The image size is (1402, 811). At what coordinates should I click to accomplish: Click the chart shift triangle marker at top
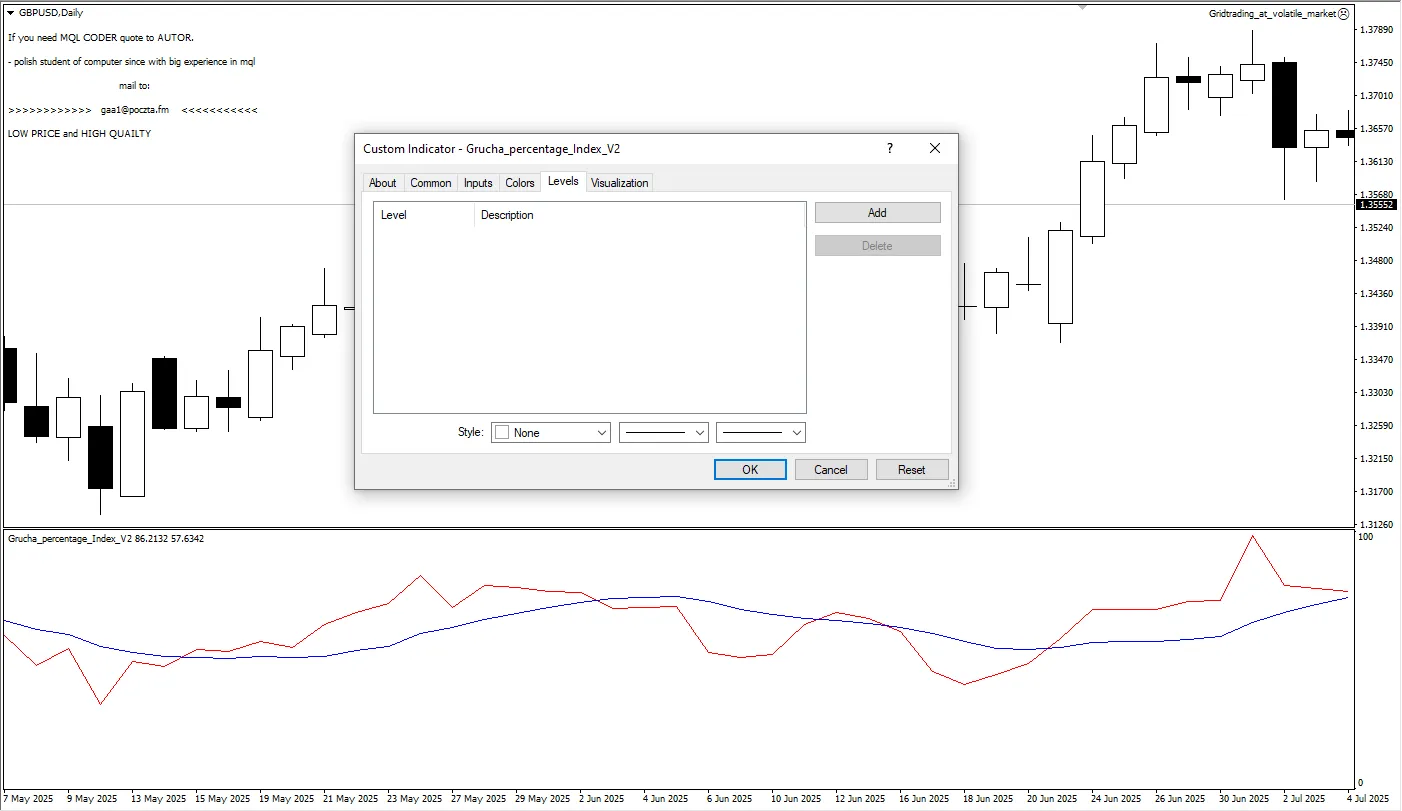(1082, 7)
